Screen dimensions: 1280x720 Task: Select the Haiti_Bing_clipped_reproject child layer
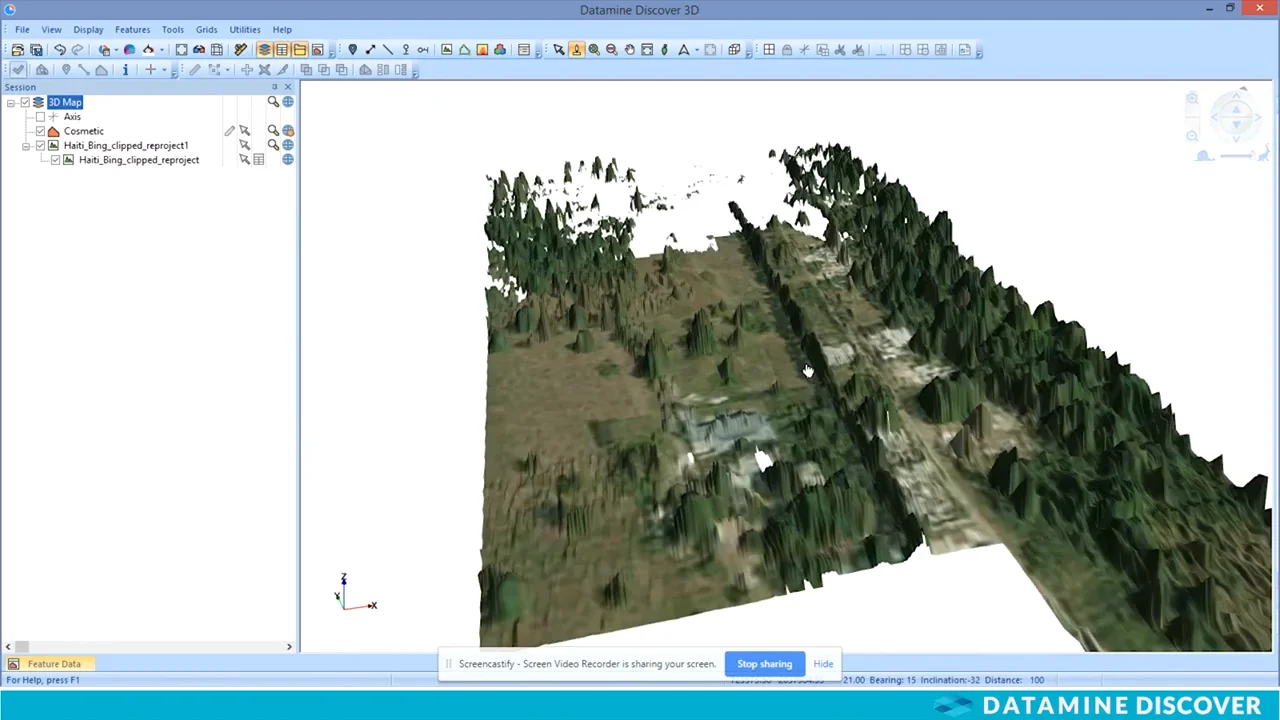coord(139,160)
